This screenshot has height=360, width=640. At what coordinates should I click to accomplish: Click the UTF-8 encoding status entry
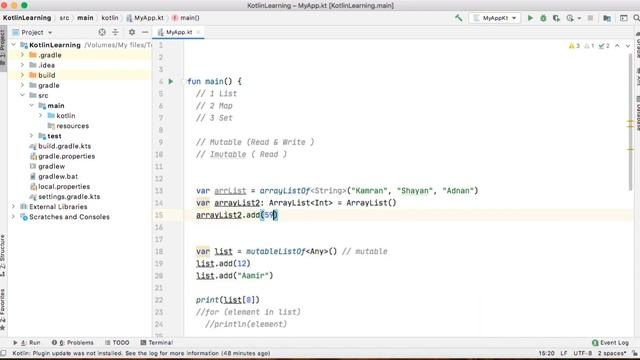click(x=582, y=353)
